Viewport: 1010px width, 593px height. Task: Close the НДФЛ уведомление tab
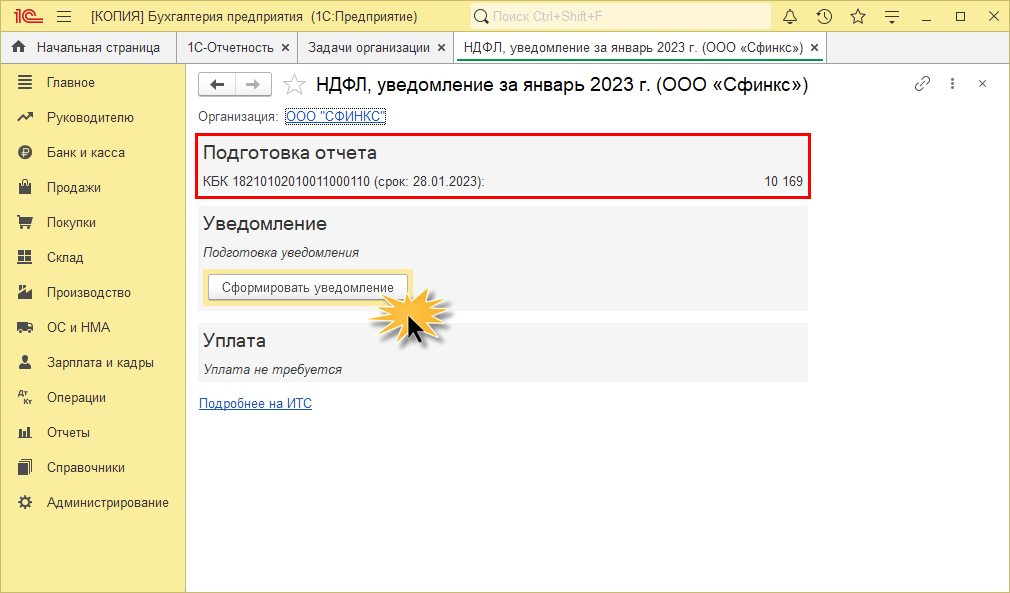click(x=814, y=48)
